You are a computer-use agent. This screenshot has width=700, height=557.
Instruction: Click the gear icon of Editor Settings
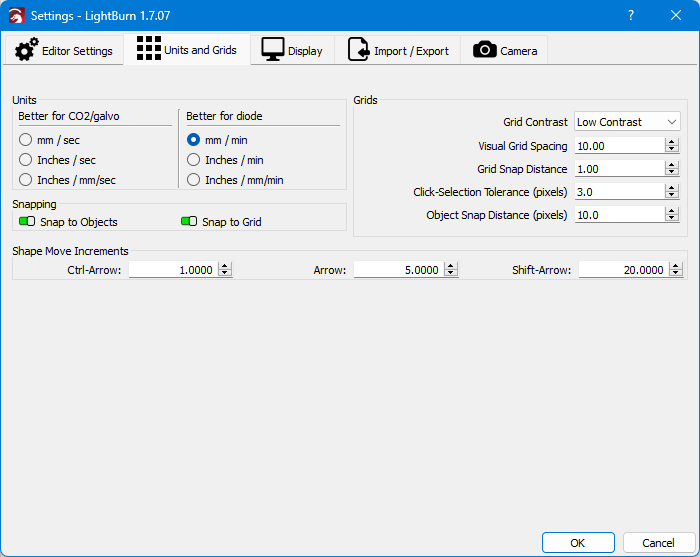point(26,50)
